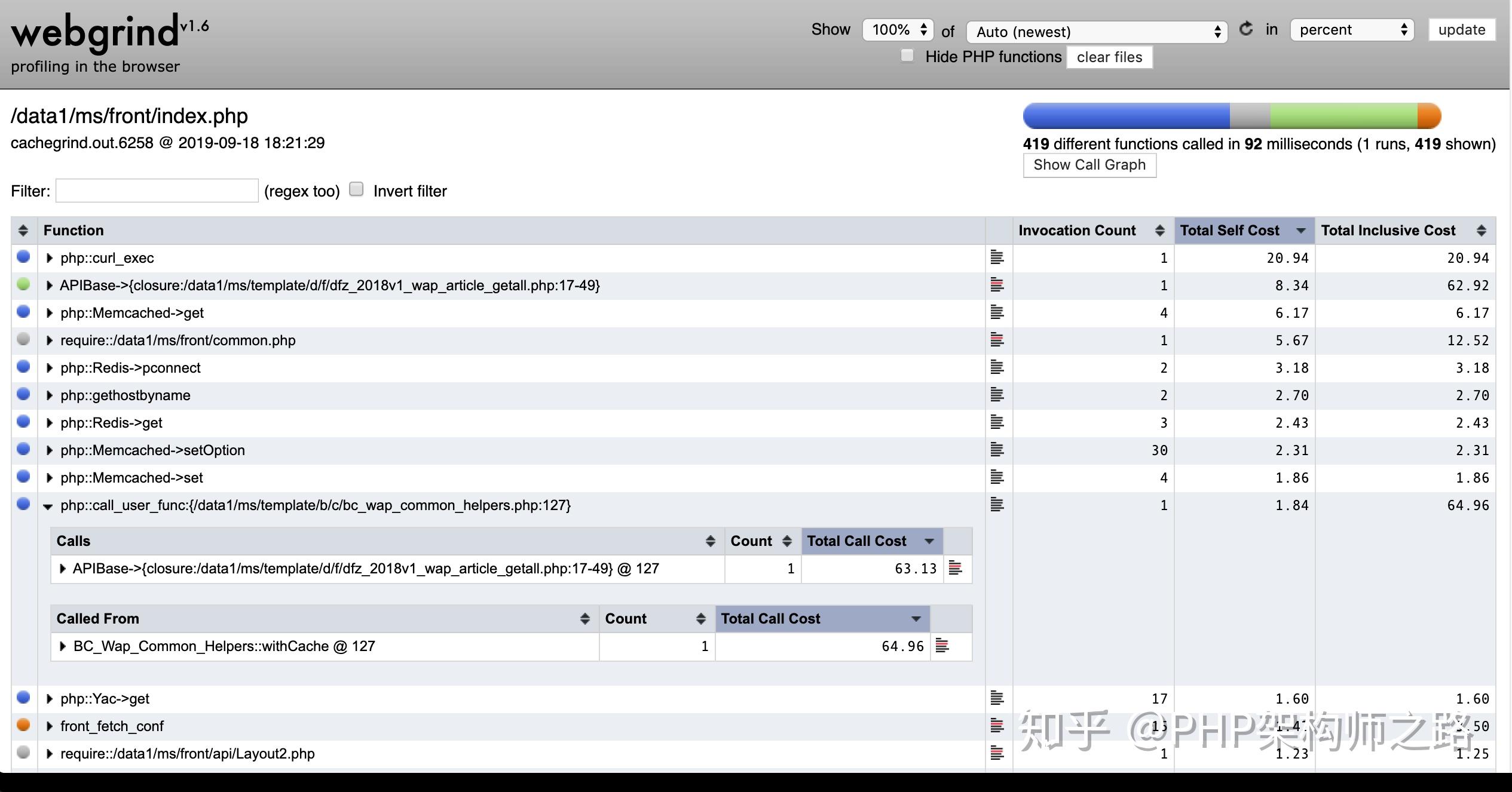The image size is (1512, 792).
Task: Open the Auto (newest) file dropdown
Action: (1096, 32)
